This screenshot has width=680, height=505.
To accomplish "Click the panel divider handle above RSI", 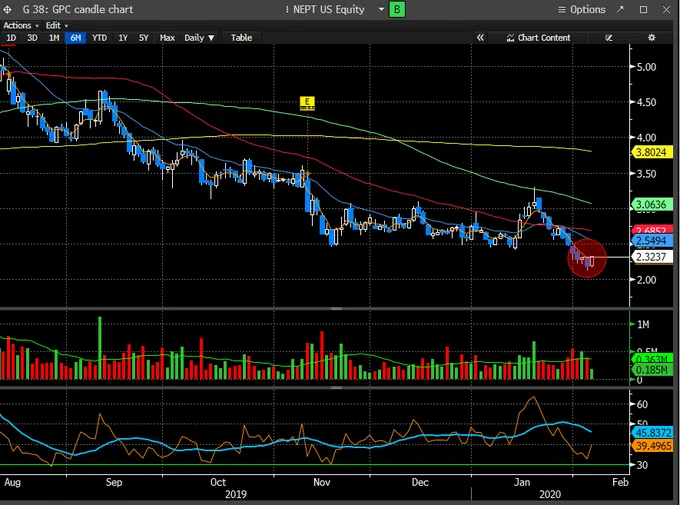I will pyautogui.click(x=336, y=387).
